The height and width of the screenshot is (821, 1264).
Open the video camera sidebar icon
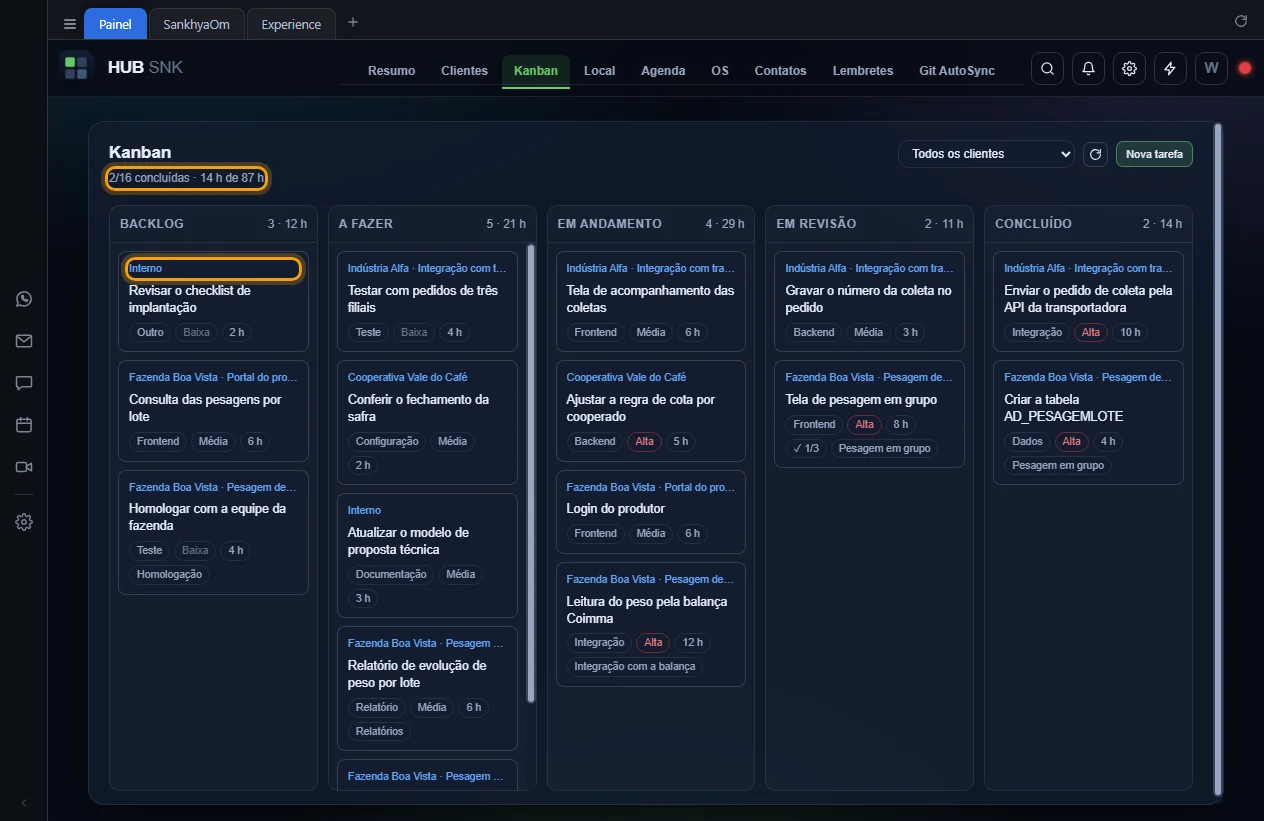[24, 467]
